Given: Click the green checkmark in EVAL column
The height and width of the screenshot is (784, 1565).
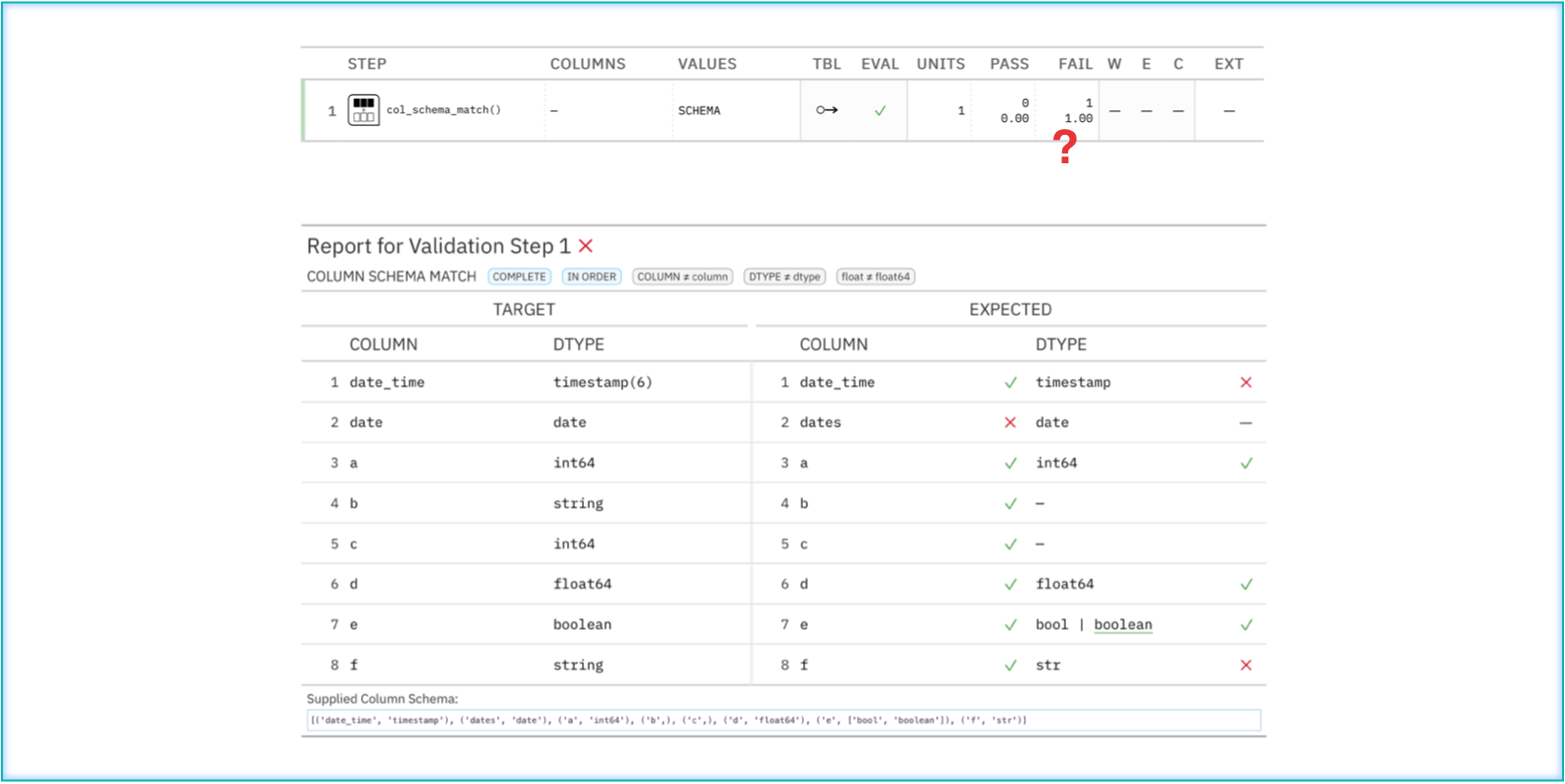Looking at the screenshot, I should coord(880,110).
